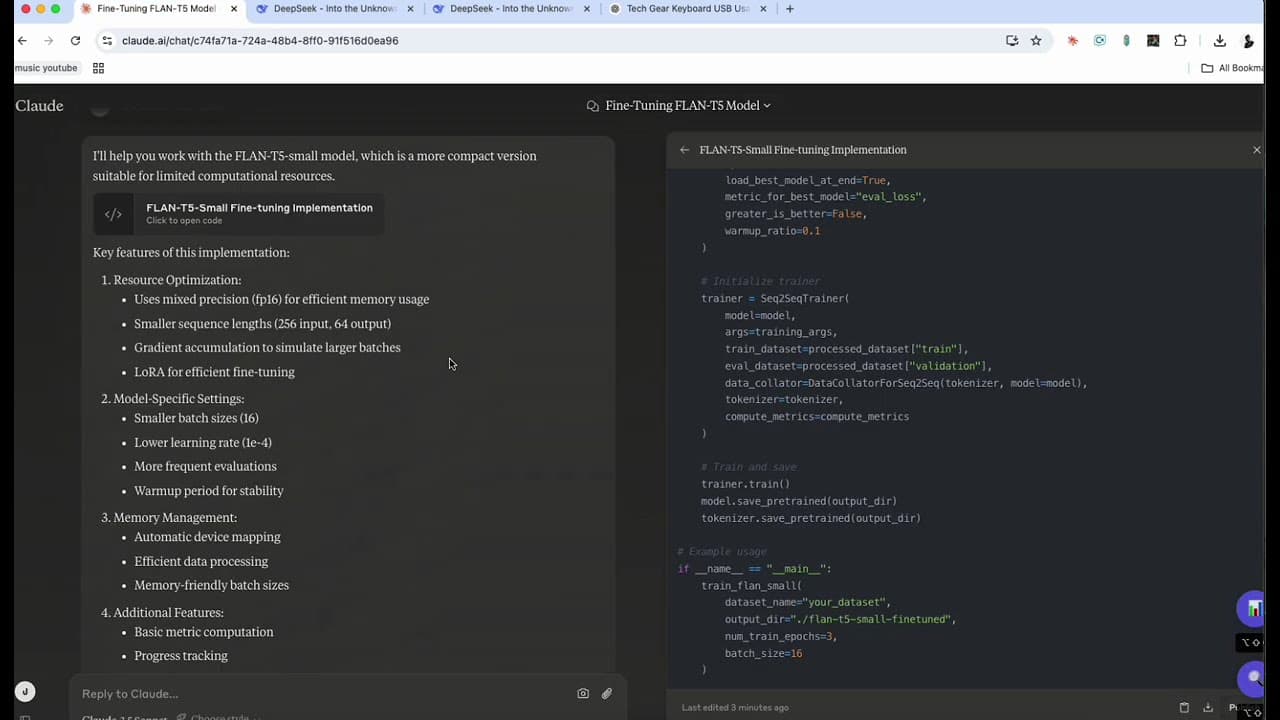Click 'Key features of this implementation:' text
1280x720 pixels.
191,252
